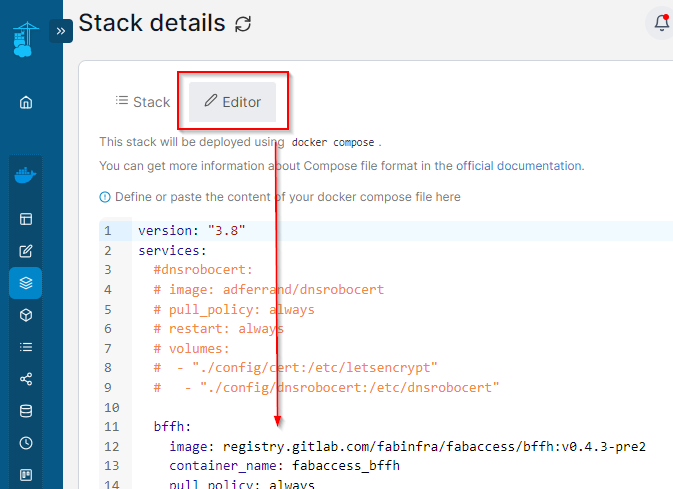This screenshot has width=673, height=489.
Task: Select the Editor tab
Action: point(232,102)
